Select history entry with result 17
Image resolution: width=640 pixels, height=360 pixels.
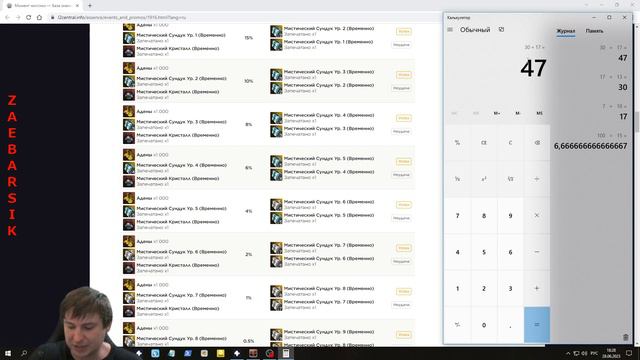591,112
